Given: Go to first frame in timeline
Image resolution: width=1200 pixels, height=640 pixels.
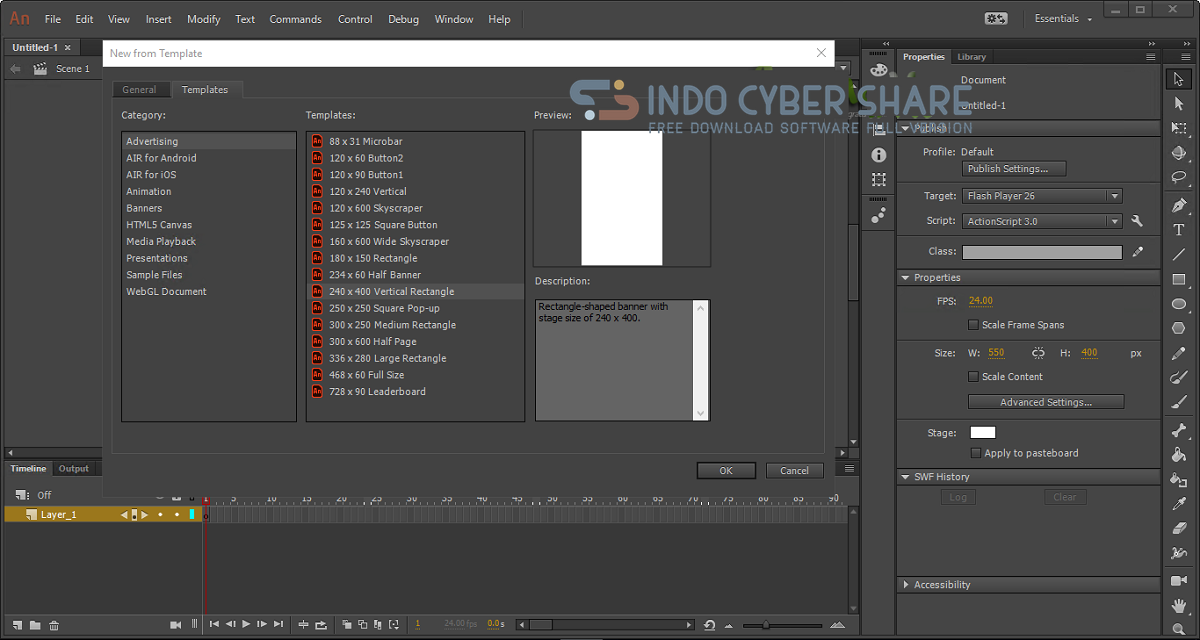Looking at the screenshot, I should [x=214, y=624].
